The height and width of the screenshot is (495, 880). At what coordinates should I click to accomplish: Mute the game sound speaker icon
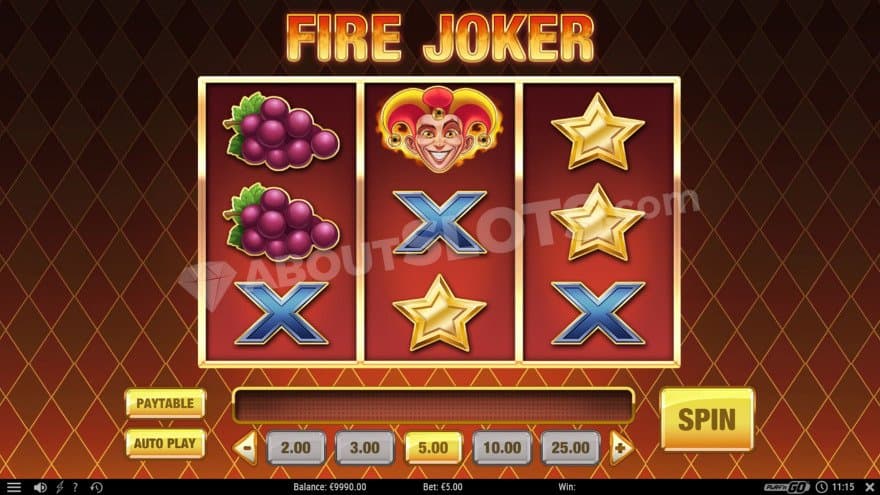coord(40,487)
